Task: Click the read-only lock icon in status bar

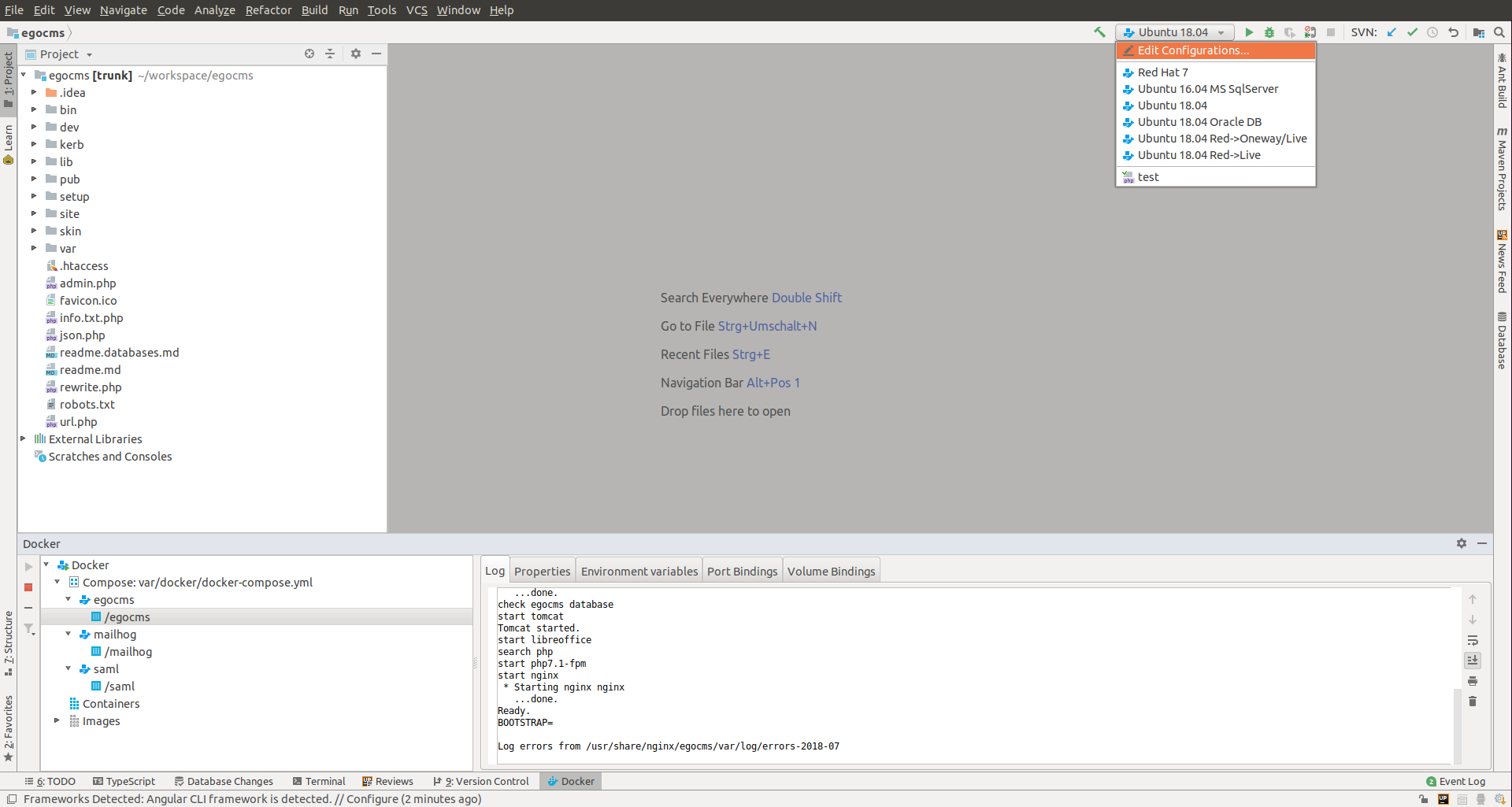Action: coord(1424,799)
